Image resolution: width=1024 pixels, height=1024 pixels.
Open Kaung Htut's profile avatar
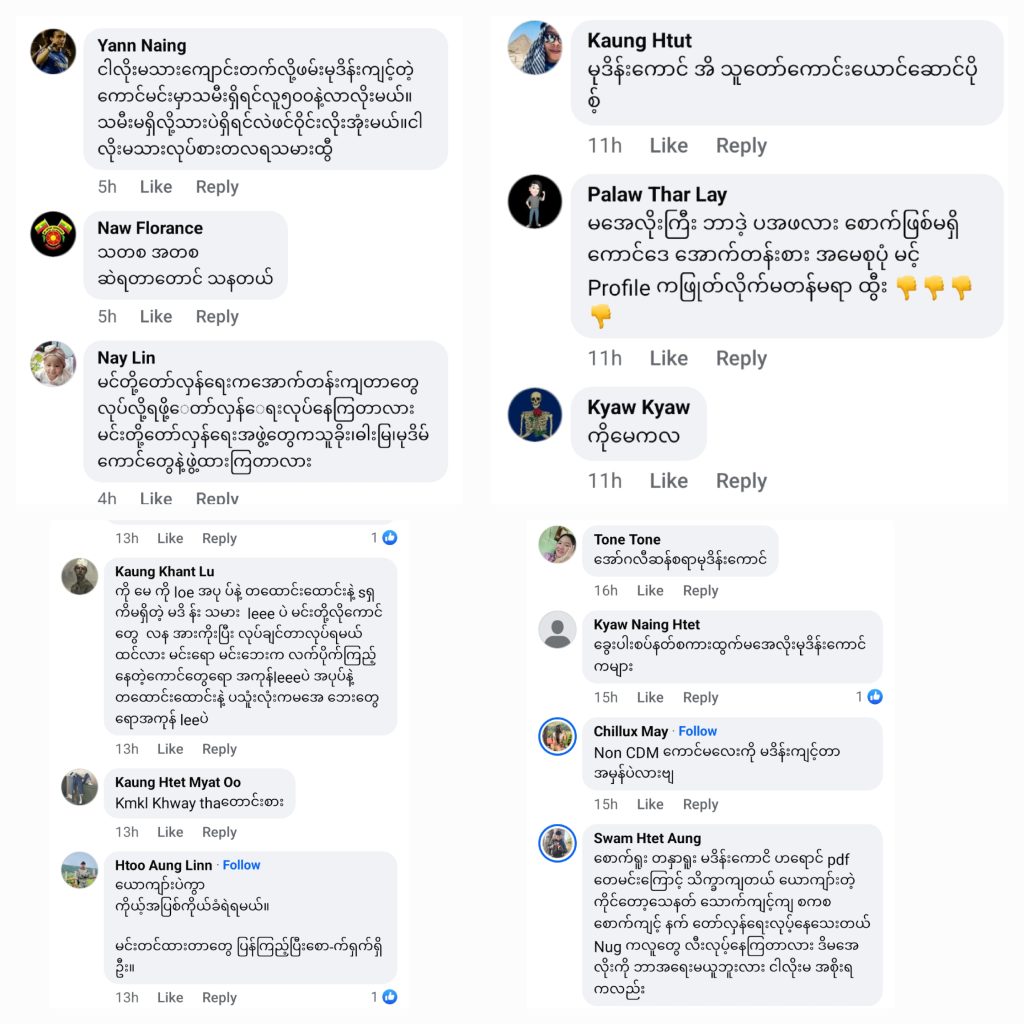[x=534, y=47]
